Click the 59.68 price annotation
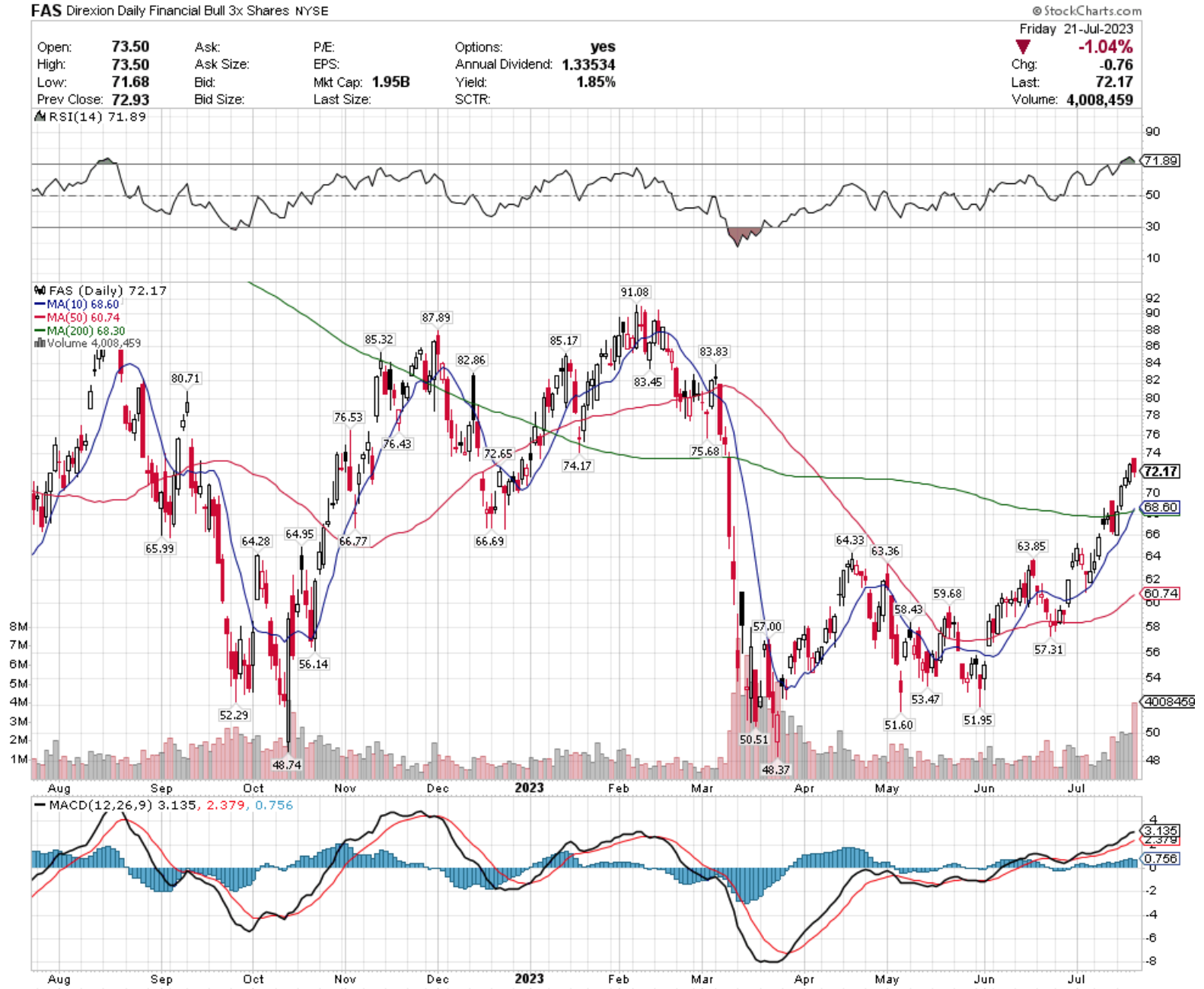 tap(948, 593)
